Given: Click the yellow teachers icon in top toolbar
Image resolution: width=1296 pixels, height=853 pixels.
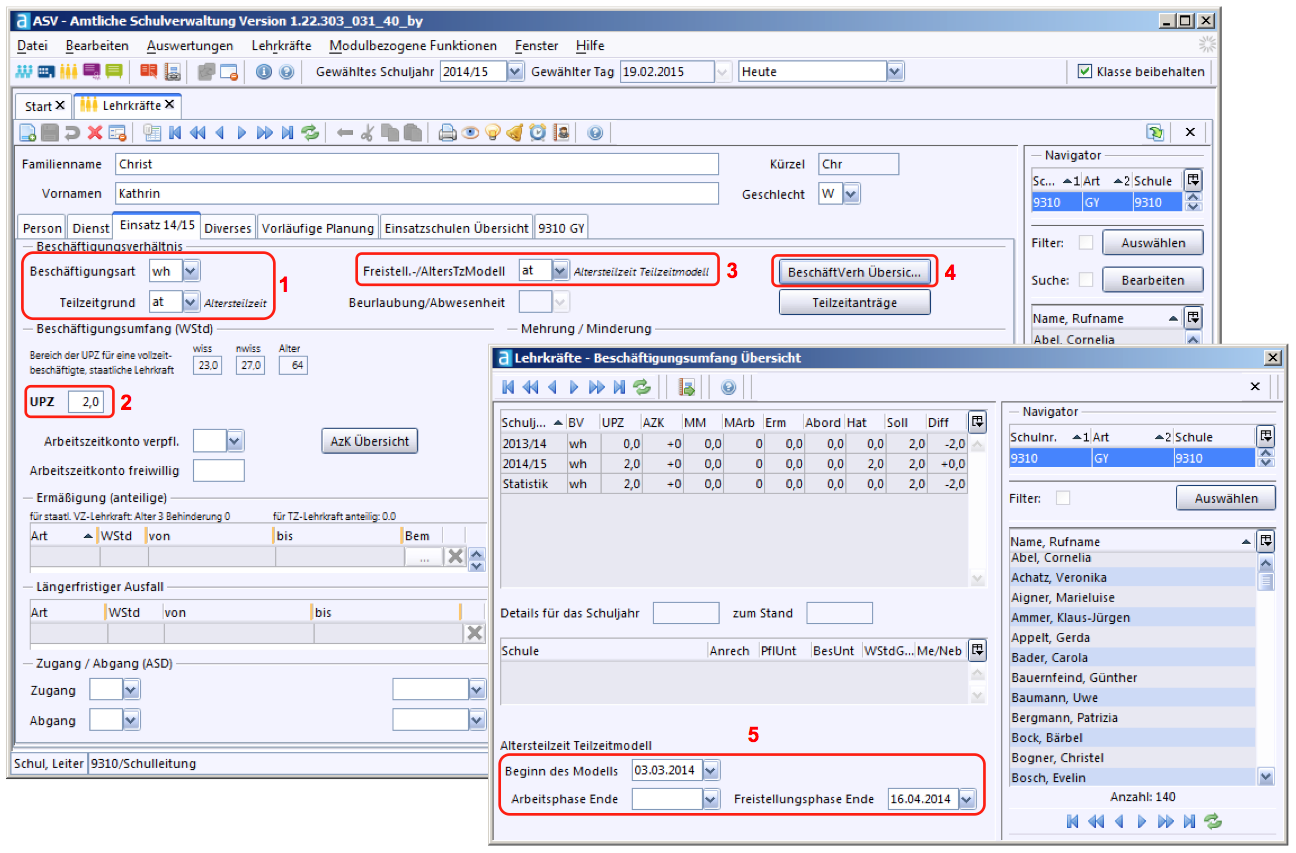Looking at the screenshot, I should 68,72.
